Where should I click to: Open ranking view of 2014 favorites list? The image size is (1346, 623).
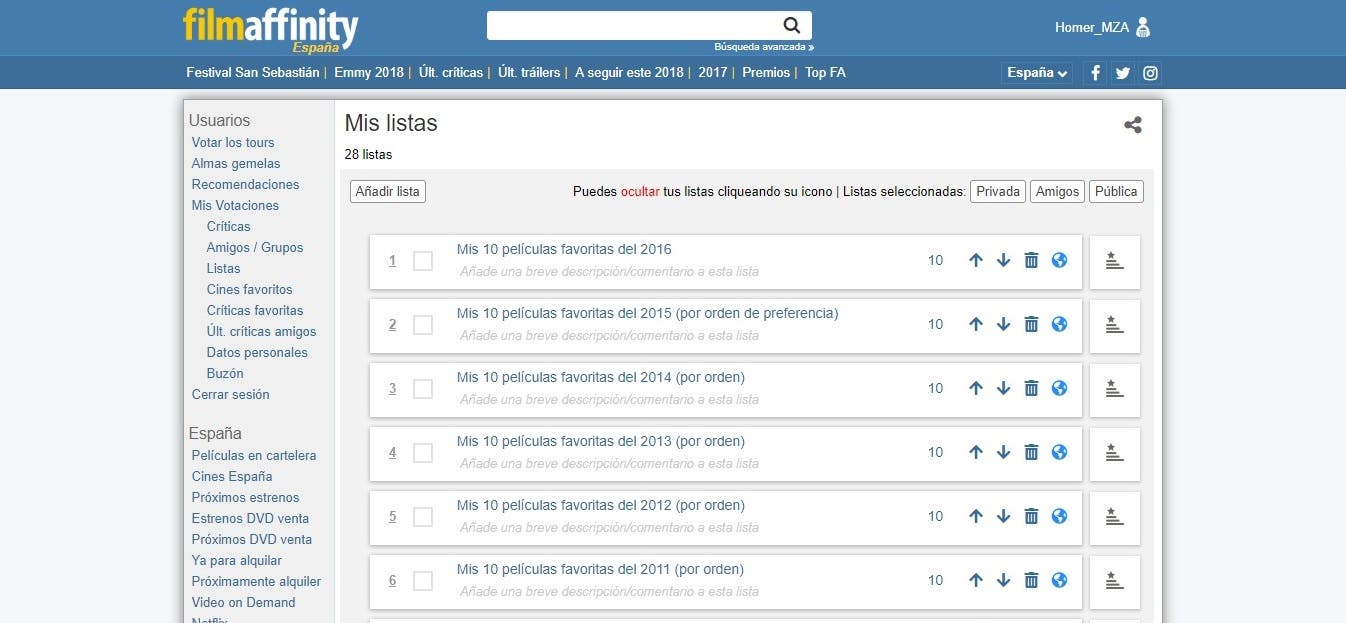[x=1115, y=389]
